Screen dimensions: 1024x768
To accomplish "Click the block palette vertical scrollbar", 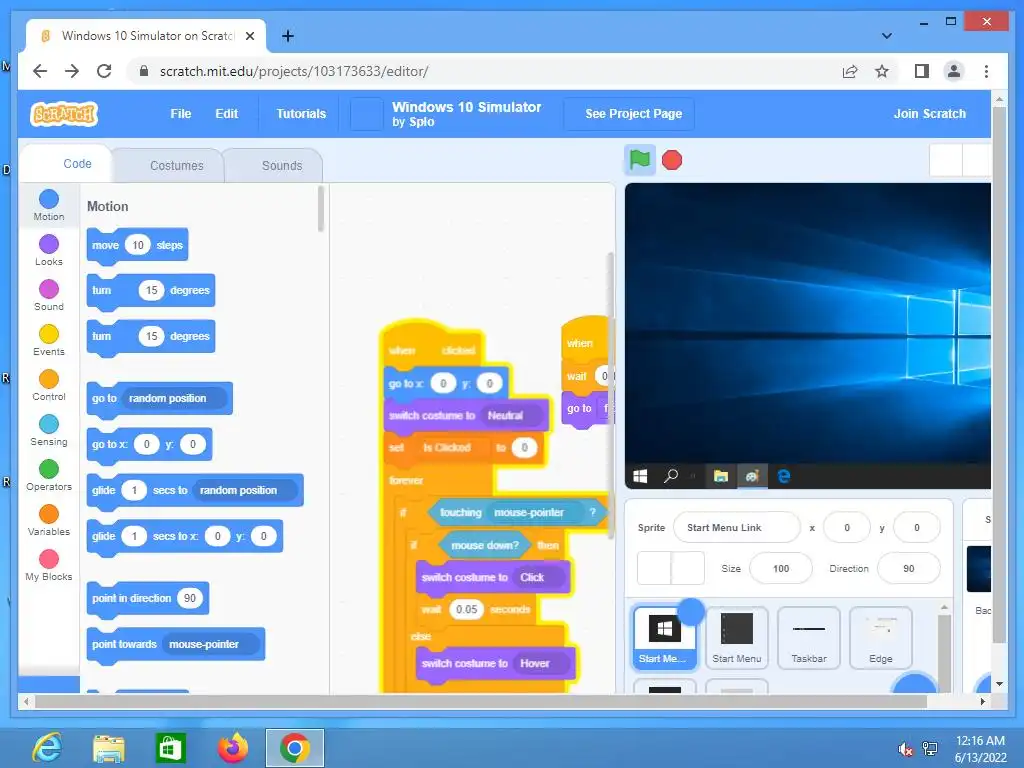I will [x=320, y=209].
